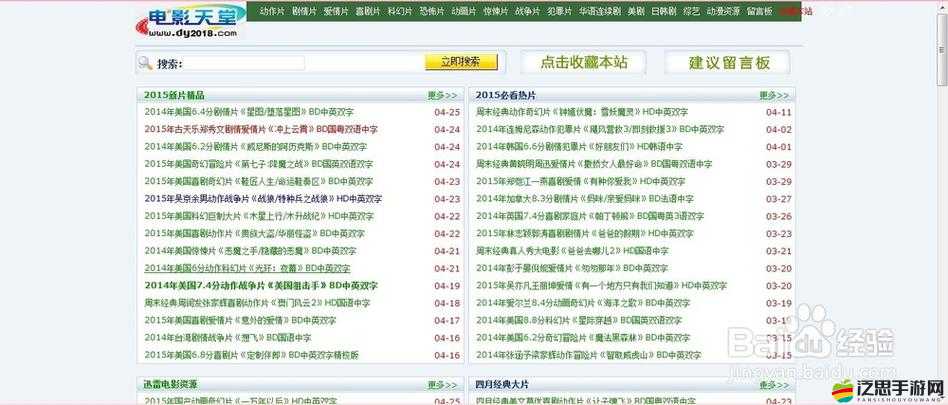Select 留言板 in the top navigation

(759, 11)
